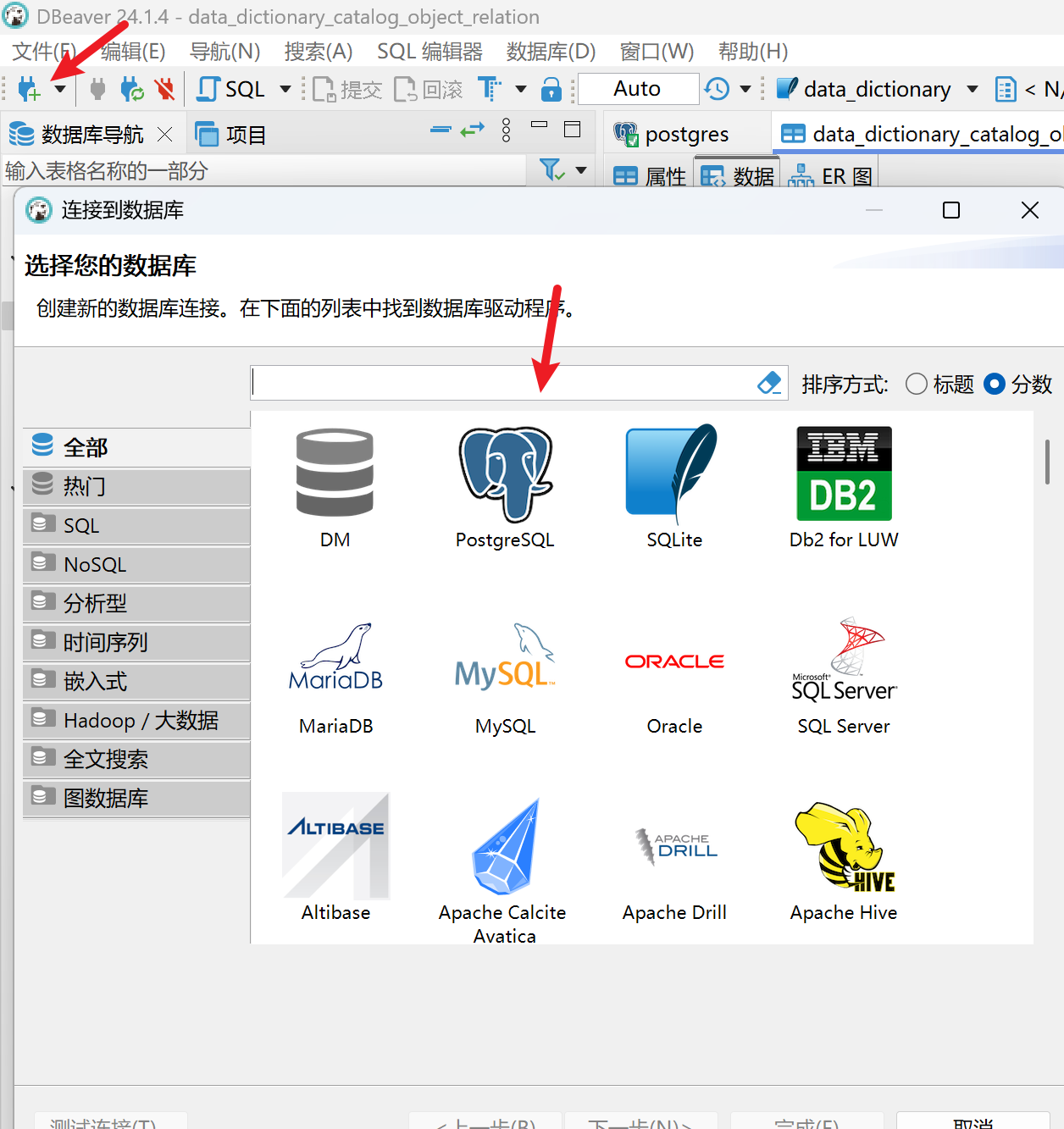Screen dimensions: 1064x1129
Task: Expand the navigator filter dropdown arrow
Action: 581,170
